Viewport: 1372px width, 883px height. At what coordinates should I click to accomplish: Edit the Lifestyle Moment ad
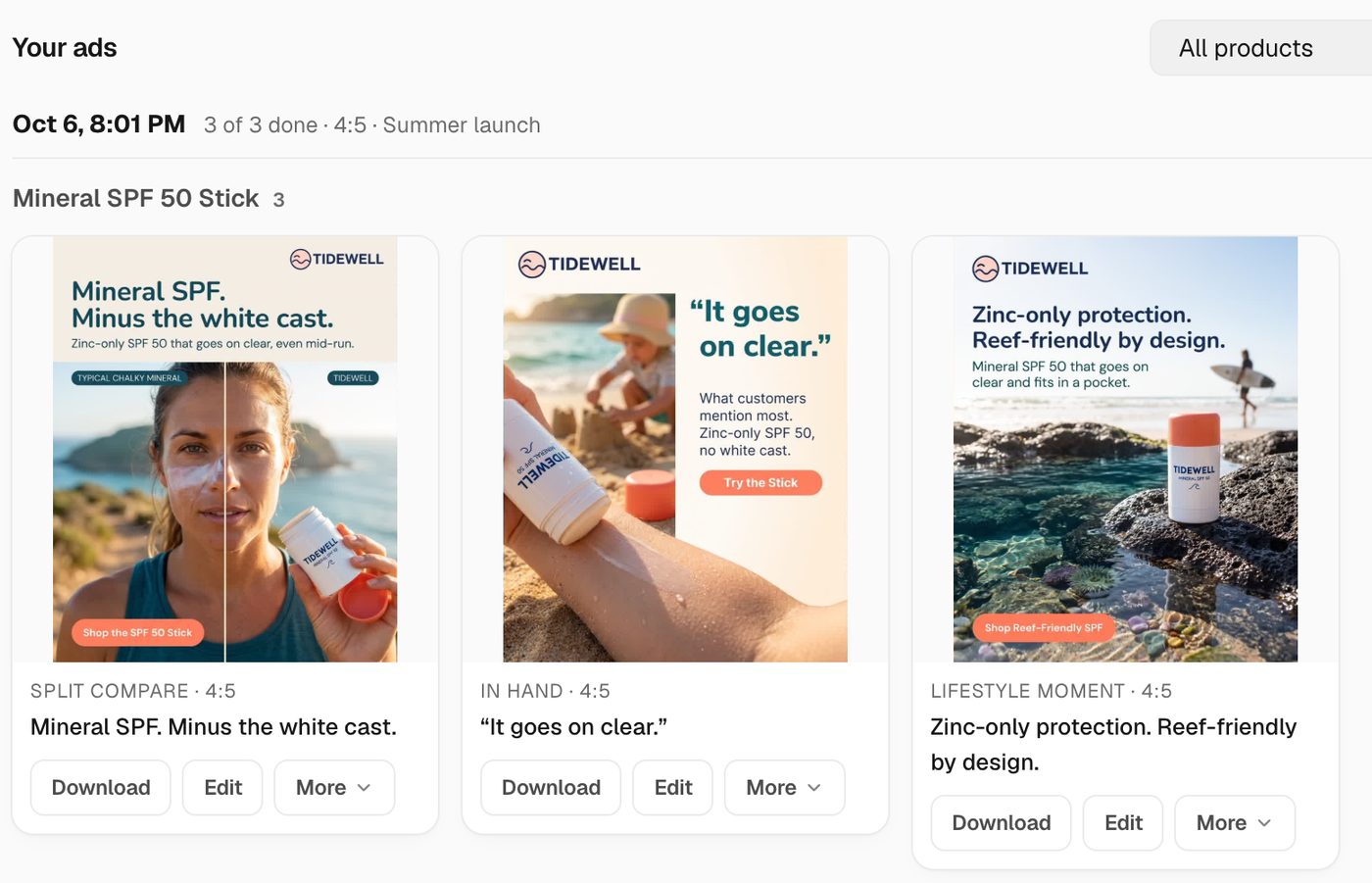[1123, 822]
